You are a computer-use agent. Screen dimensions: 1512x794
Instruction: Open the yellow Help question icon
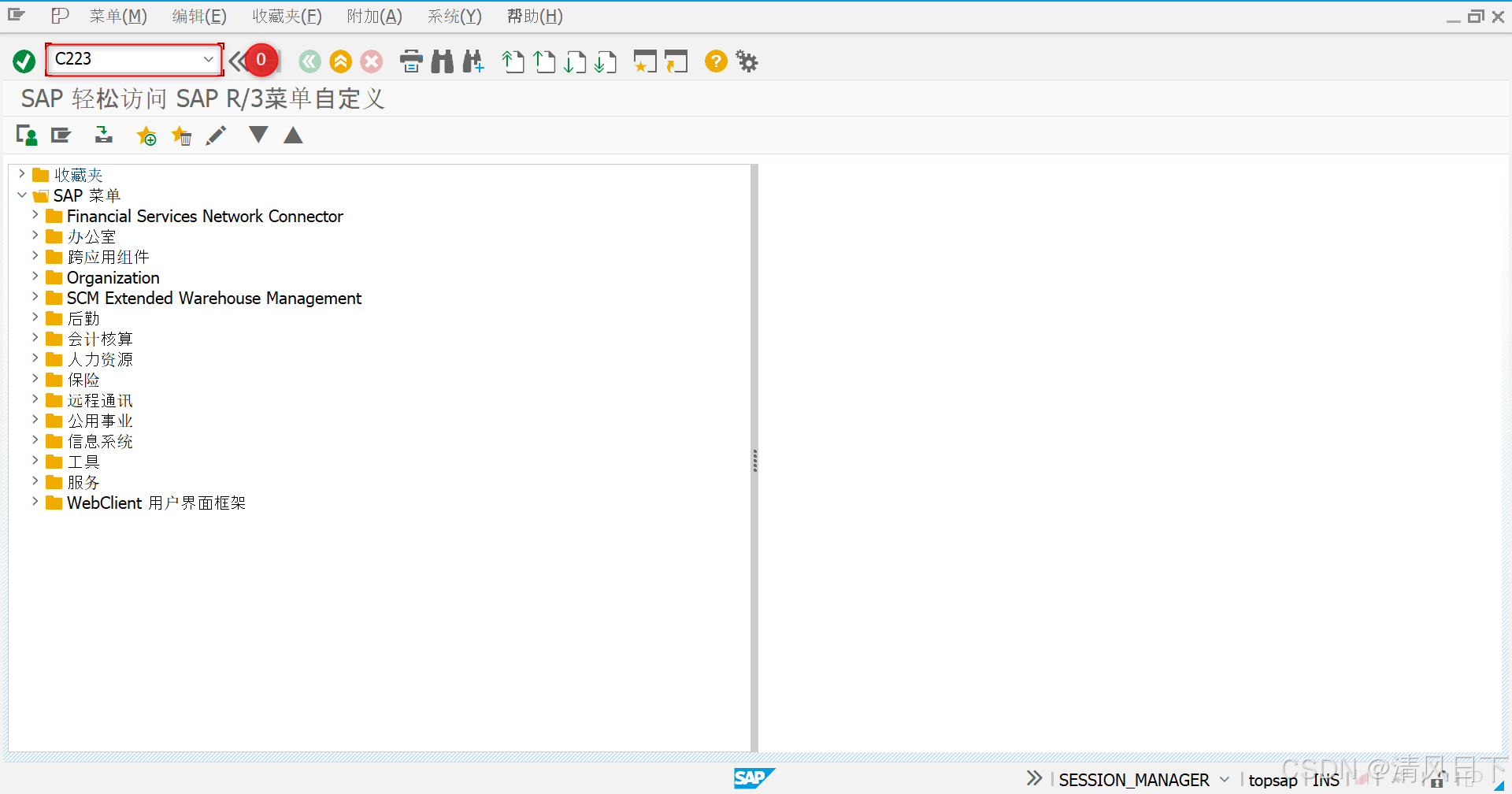pyautogui.click(x=716, y=61)
